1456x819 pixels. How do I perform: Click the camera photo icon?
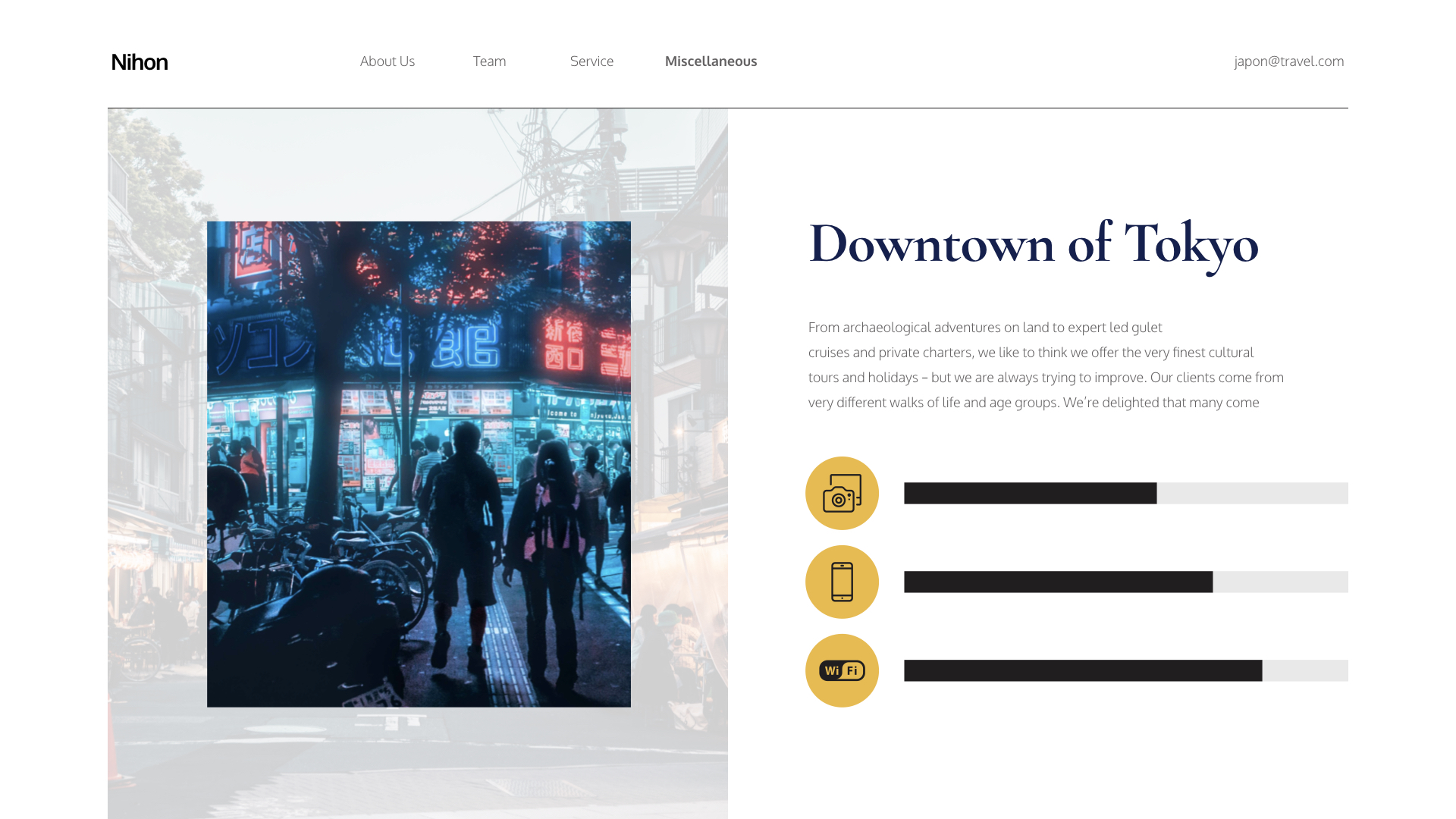coord(842,494)
